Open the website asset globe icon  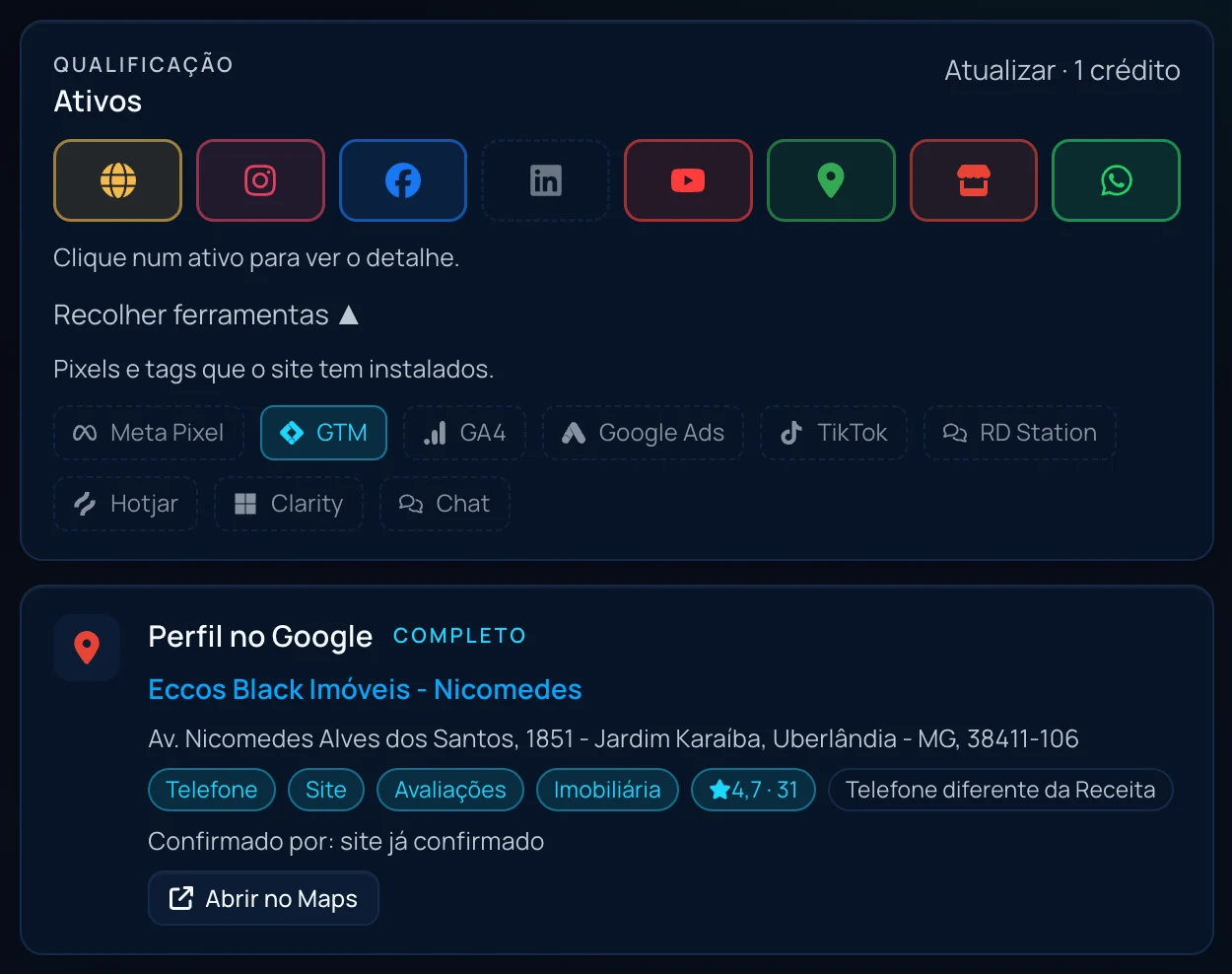click(x=117, y=180)
